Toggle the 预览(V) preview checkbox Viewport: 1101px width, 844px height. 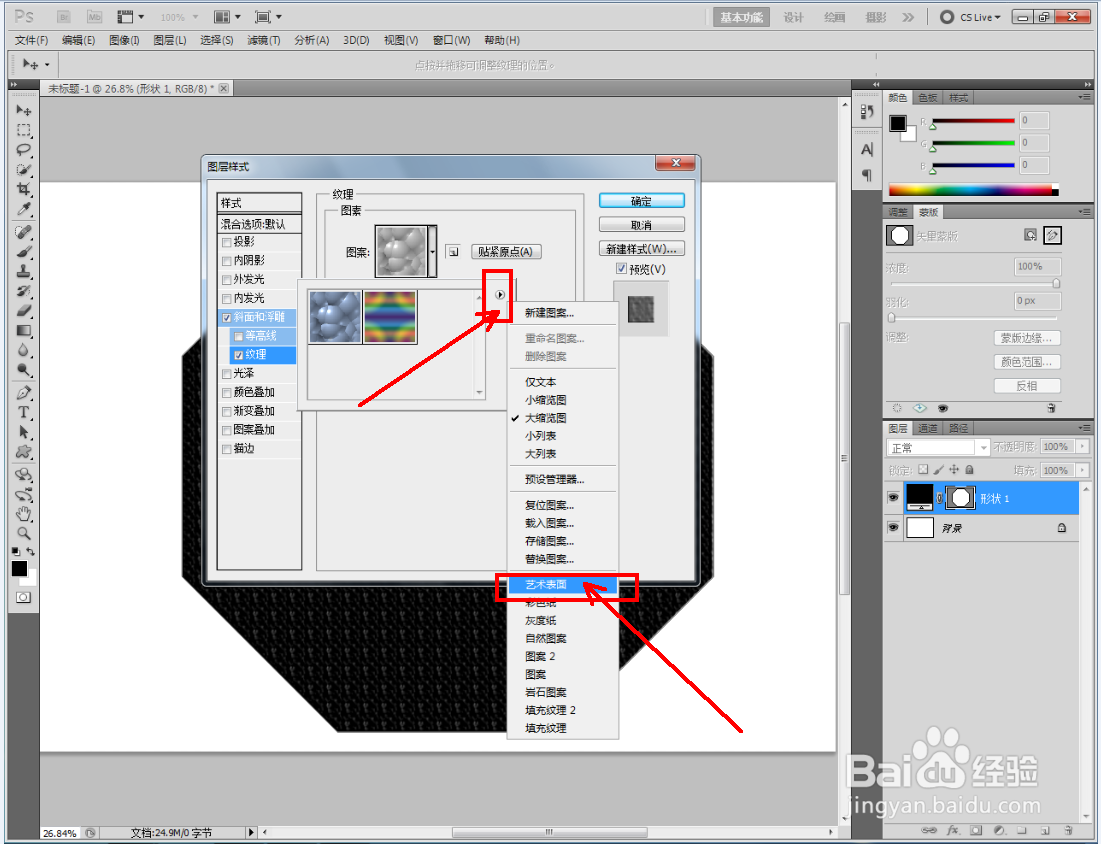(621, 268)
